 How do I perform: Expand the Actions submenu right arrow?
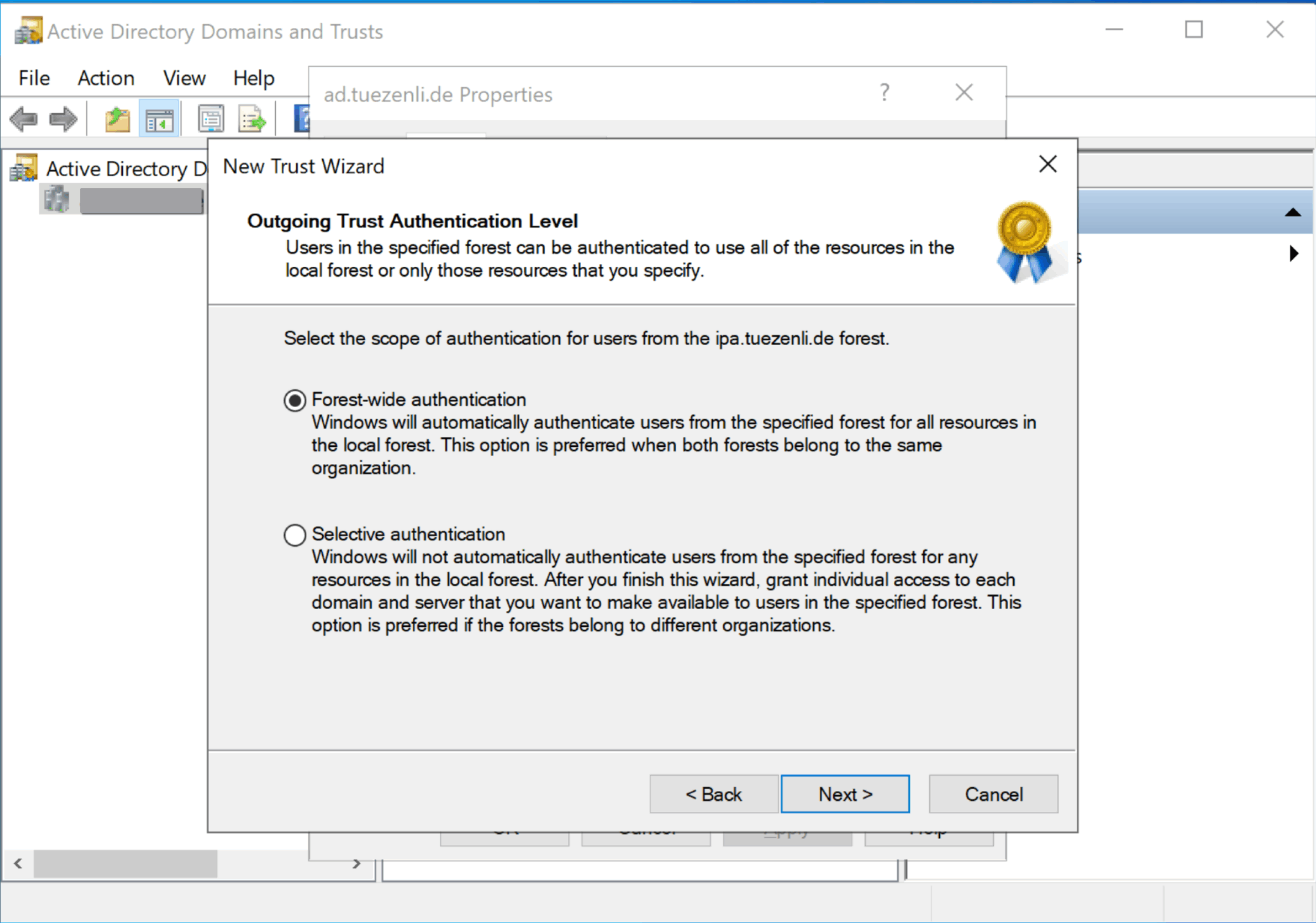[1293, 254]
